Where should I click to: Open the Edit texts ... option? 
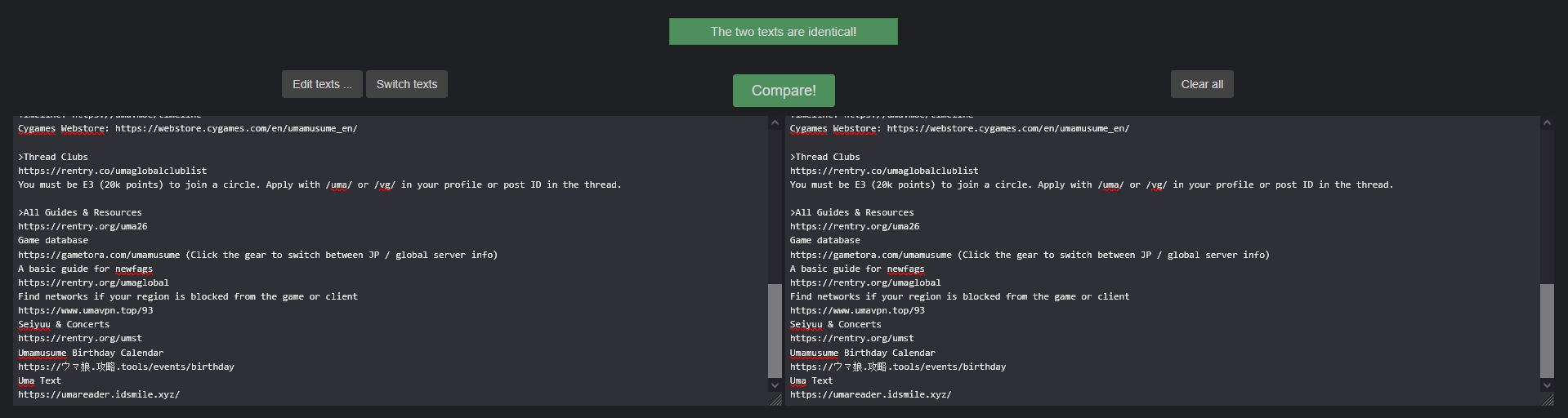[322, 84]
